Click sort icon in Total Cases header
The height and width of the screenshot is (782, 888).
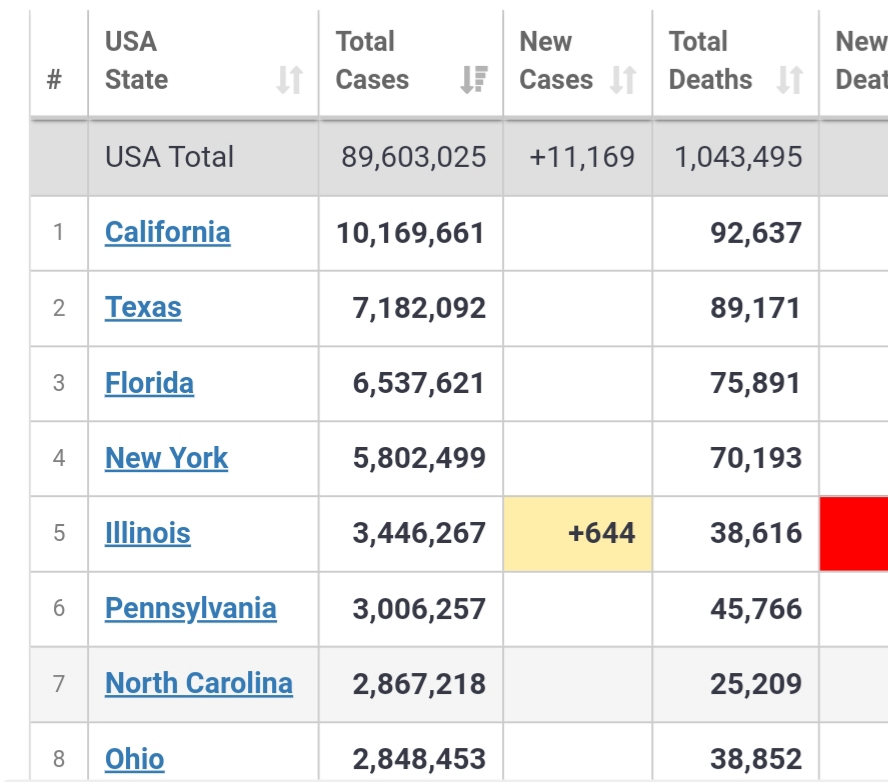pyautogui.click(x=473, y=80)
